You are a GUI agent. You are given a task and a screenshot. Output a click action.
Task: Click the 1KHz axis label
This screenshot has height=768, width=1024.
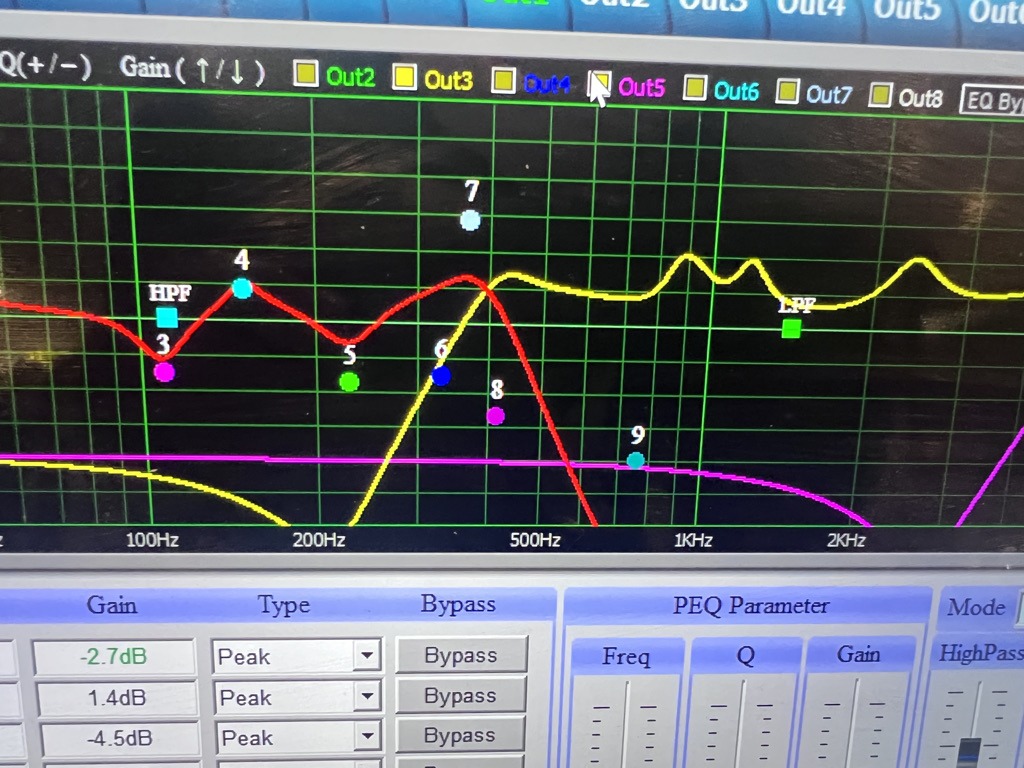click(x=694, y=540)
